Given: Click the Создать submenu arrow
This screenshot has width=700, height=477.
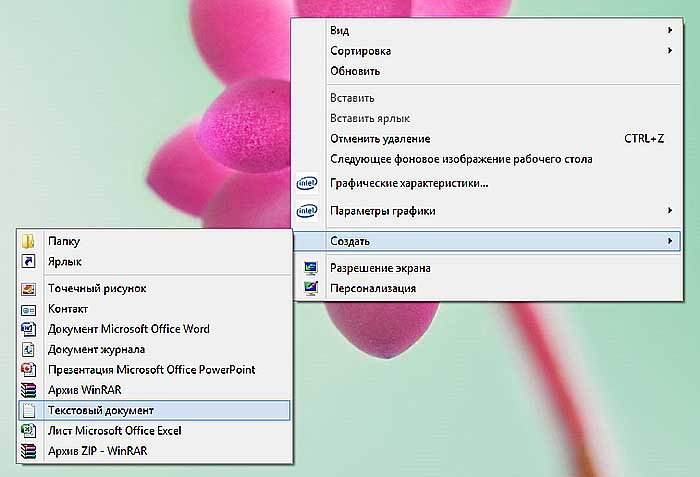Looking at the screenshot, I should (x=670, y=241).
